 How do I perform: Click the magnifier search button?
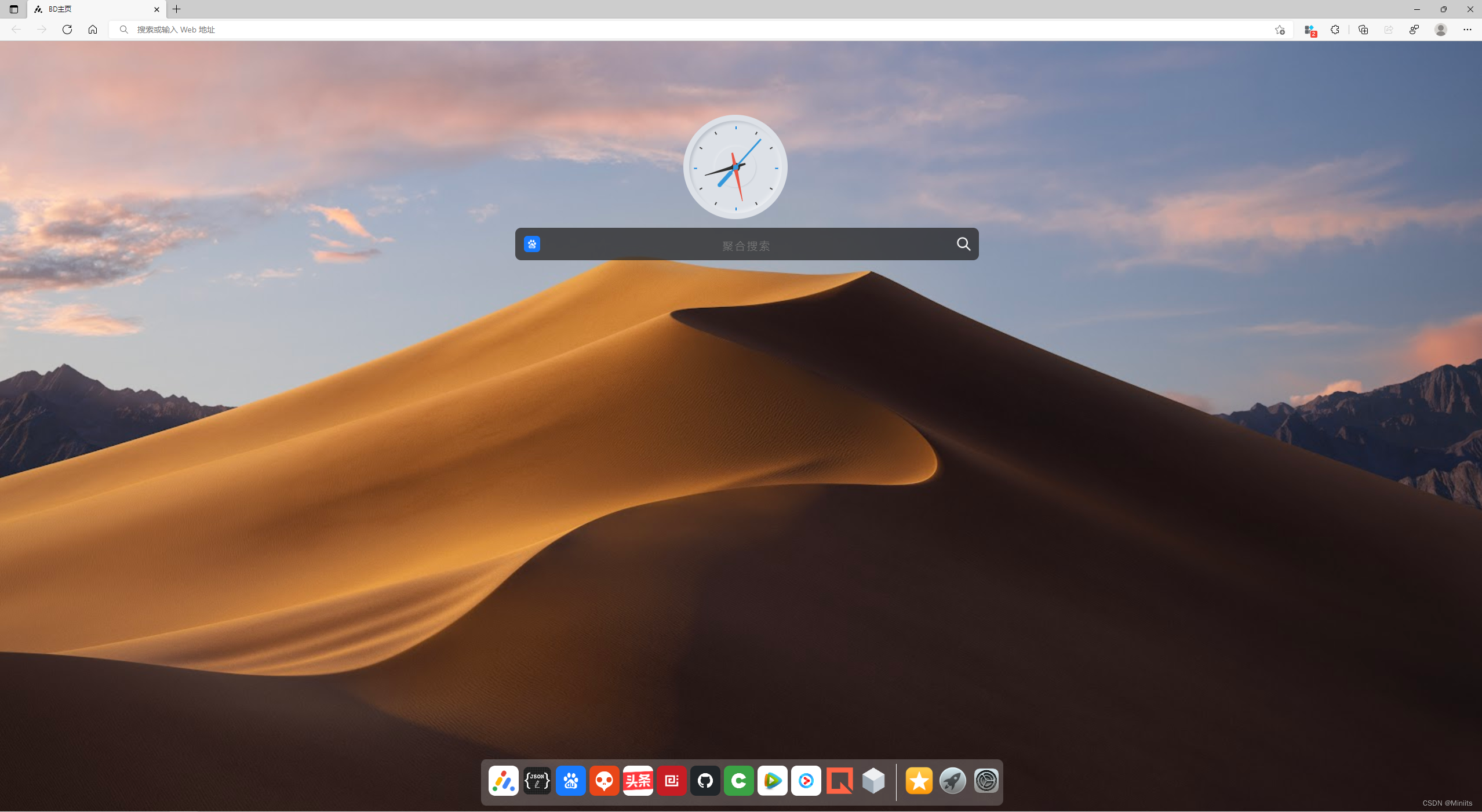(x=963, y=244)
